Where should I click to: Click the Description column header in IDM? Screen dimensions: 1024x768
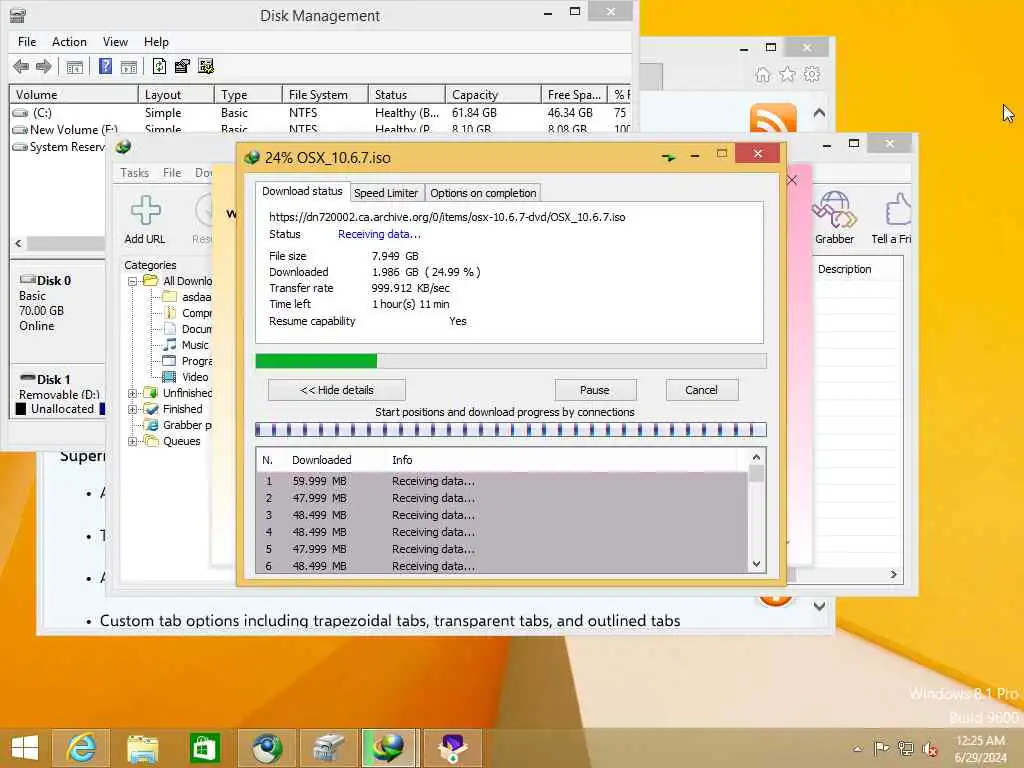tap(844, 269)
